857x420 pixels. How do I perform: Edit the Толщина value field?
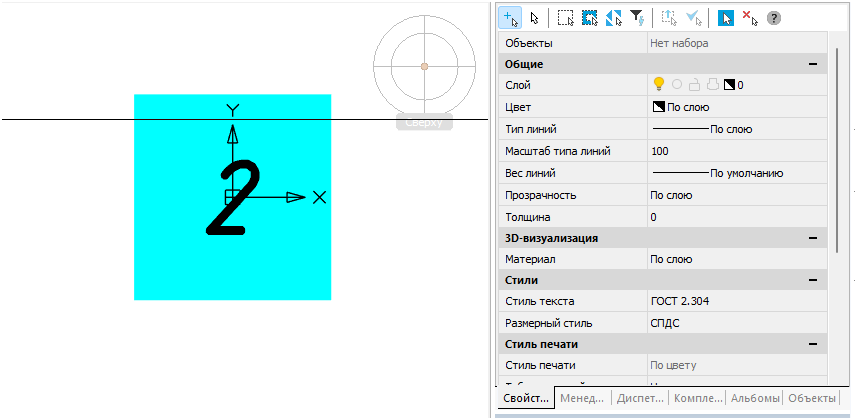click(x=737, y=217)
